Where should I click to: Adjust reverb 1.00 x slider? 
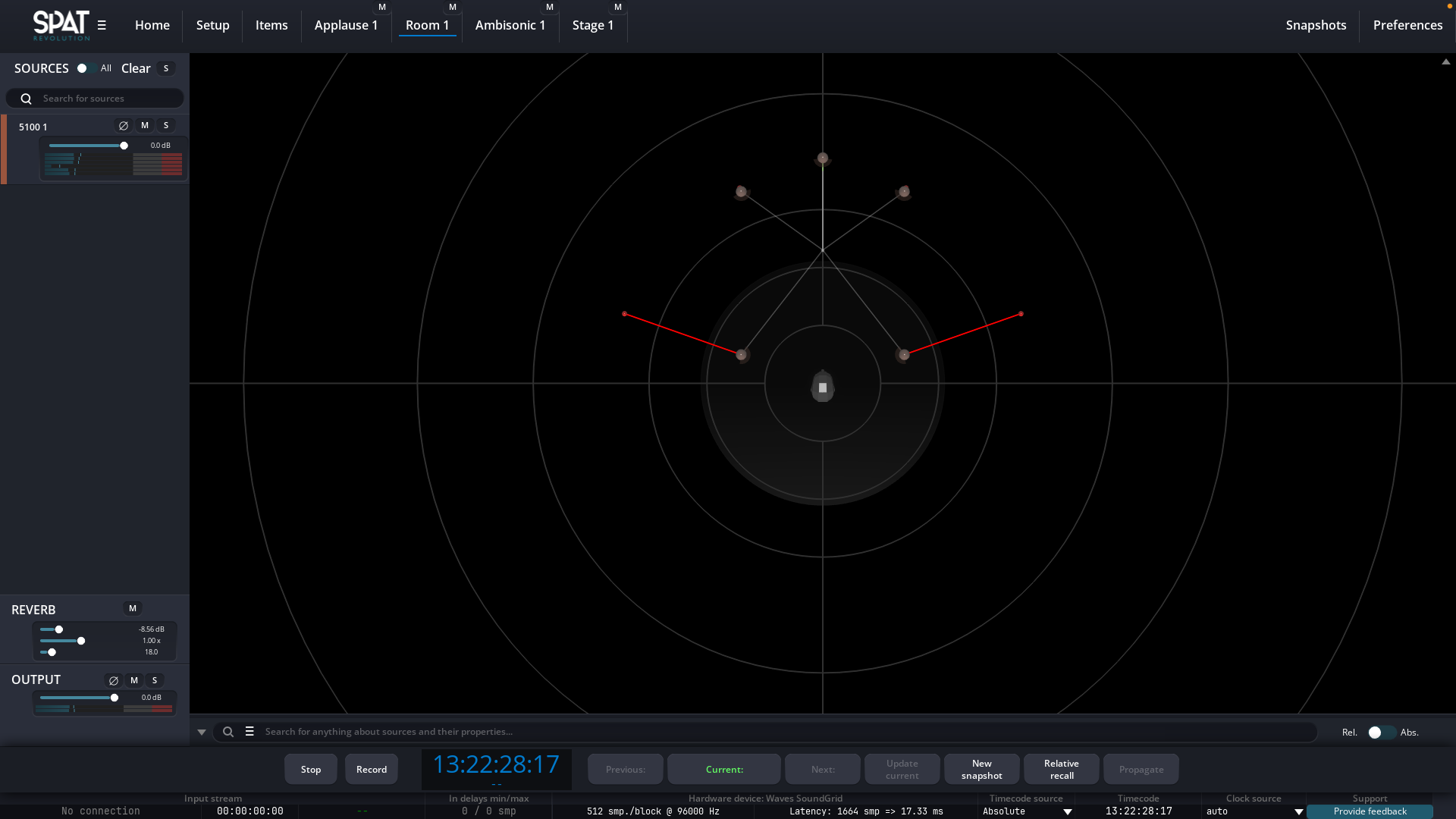click(81, 641)
